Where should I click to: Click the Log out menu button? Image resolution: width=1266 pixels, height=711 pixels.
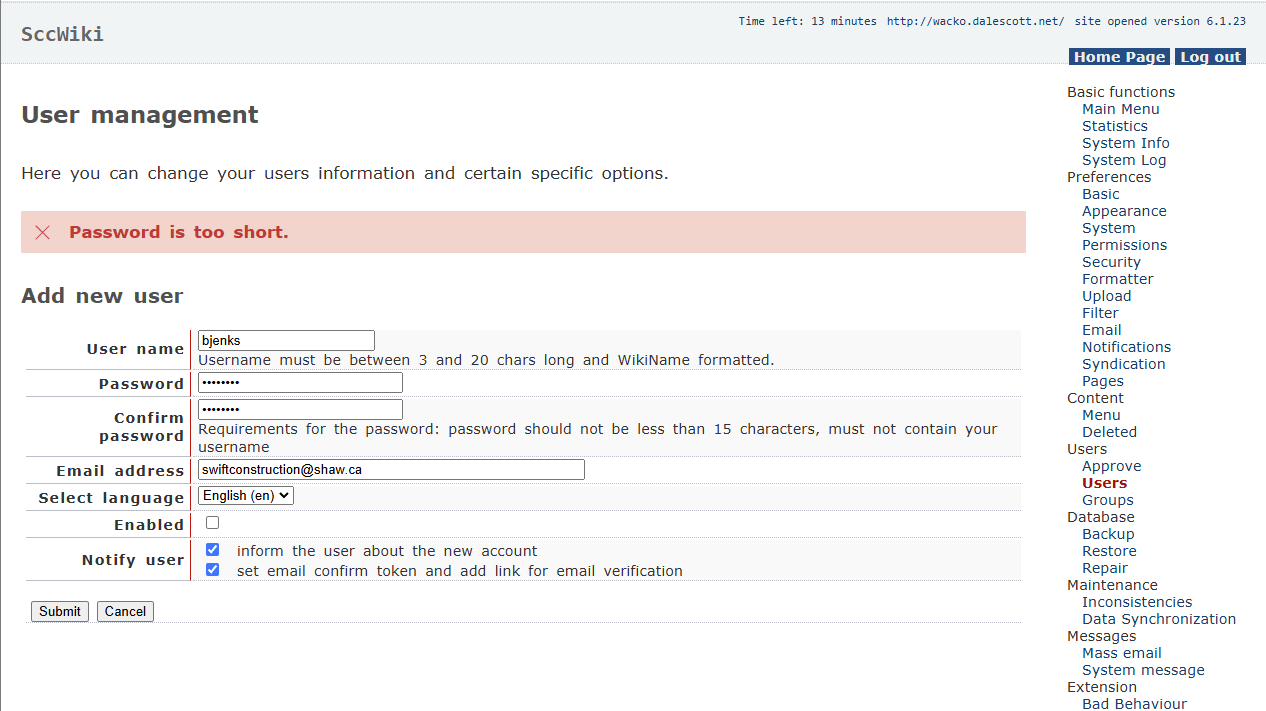click(x=1210, y=57)
